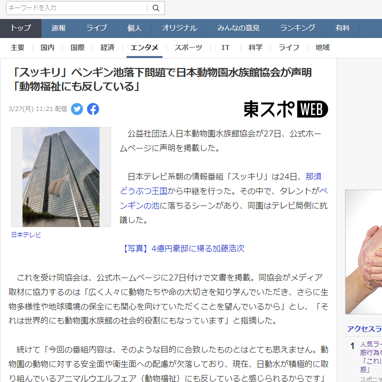Image resolution: width=382 pixels, height=382 pixels.
Task: Open the ランキング tab
Action: [x=298, y=28]
